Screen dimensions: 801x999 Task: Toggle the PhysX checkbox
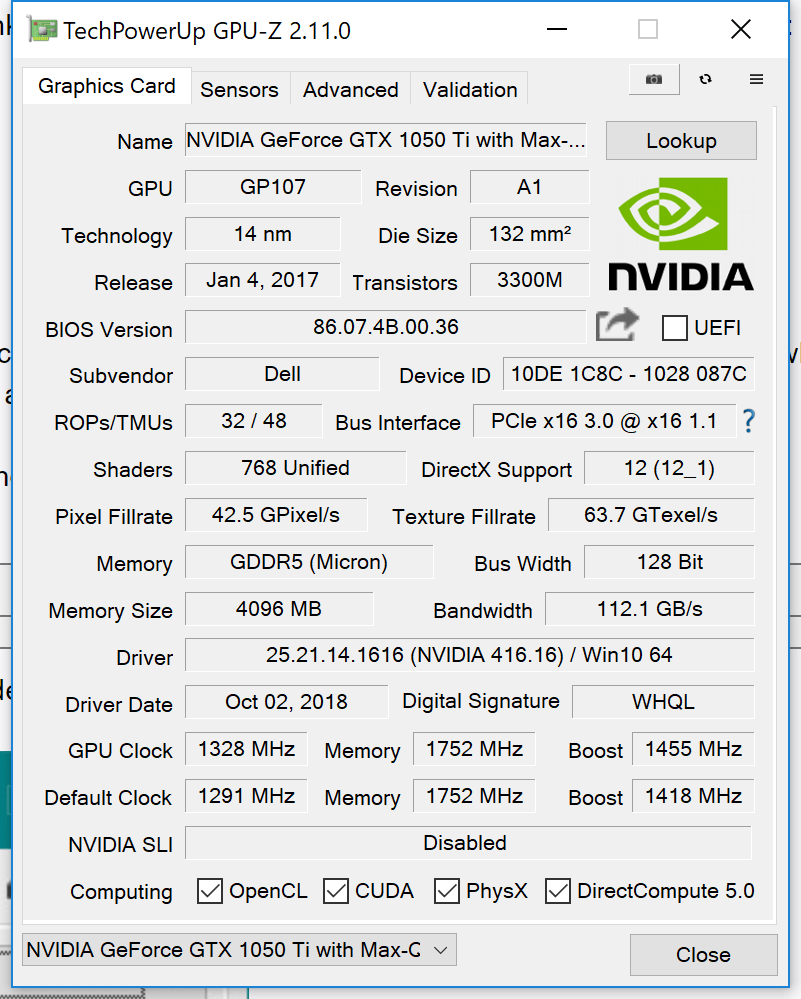click(447, 891)
